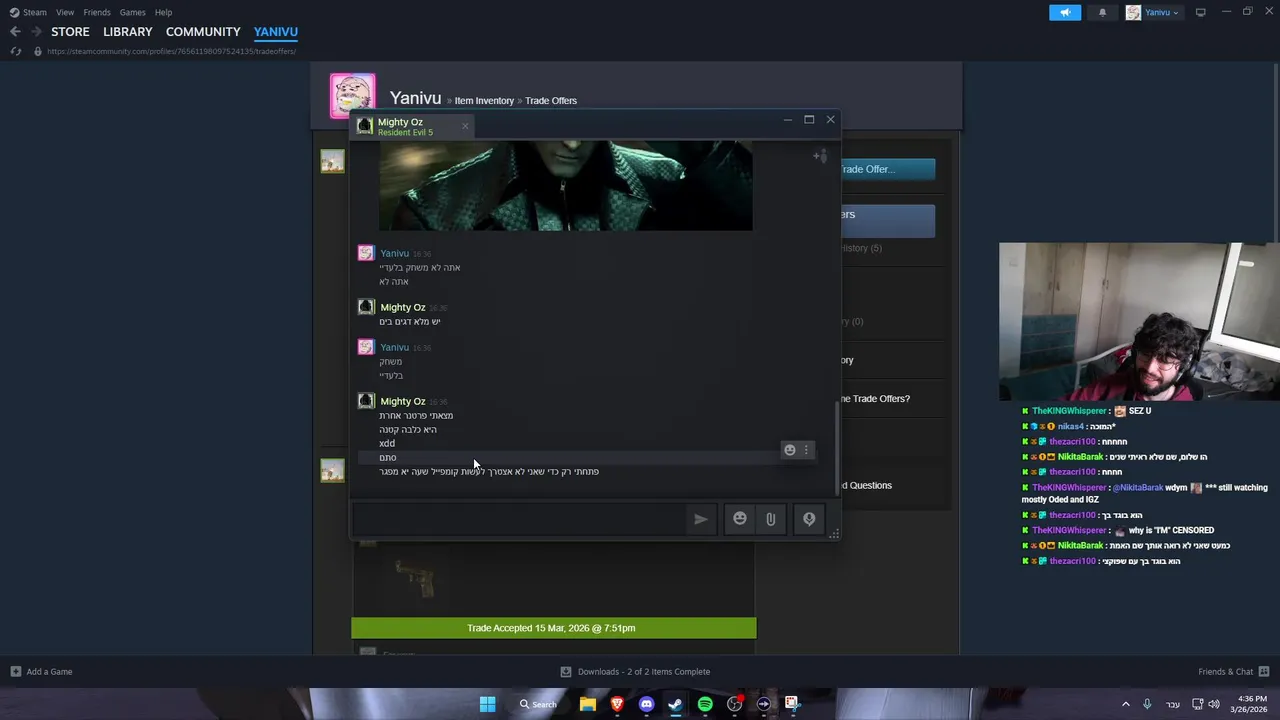Open Discord from the taskbar
Screen dimensions: 1280x720
(x=646, y=704)
